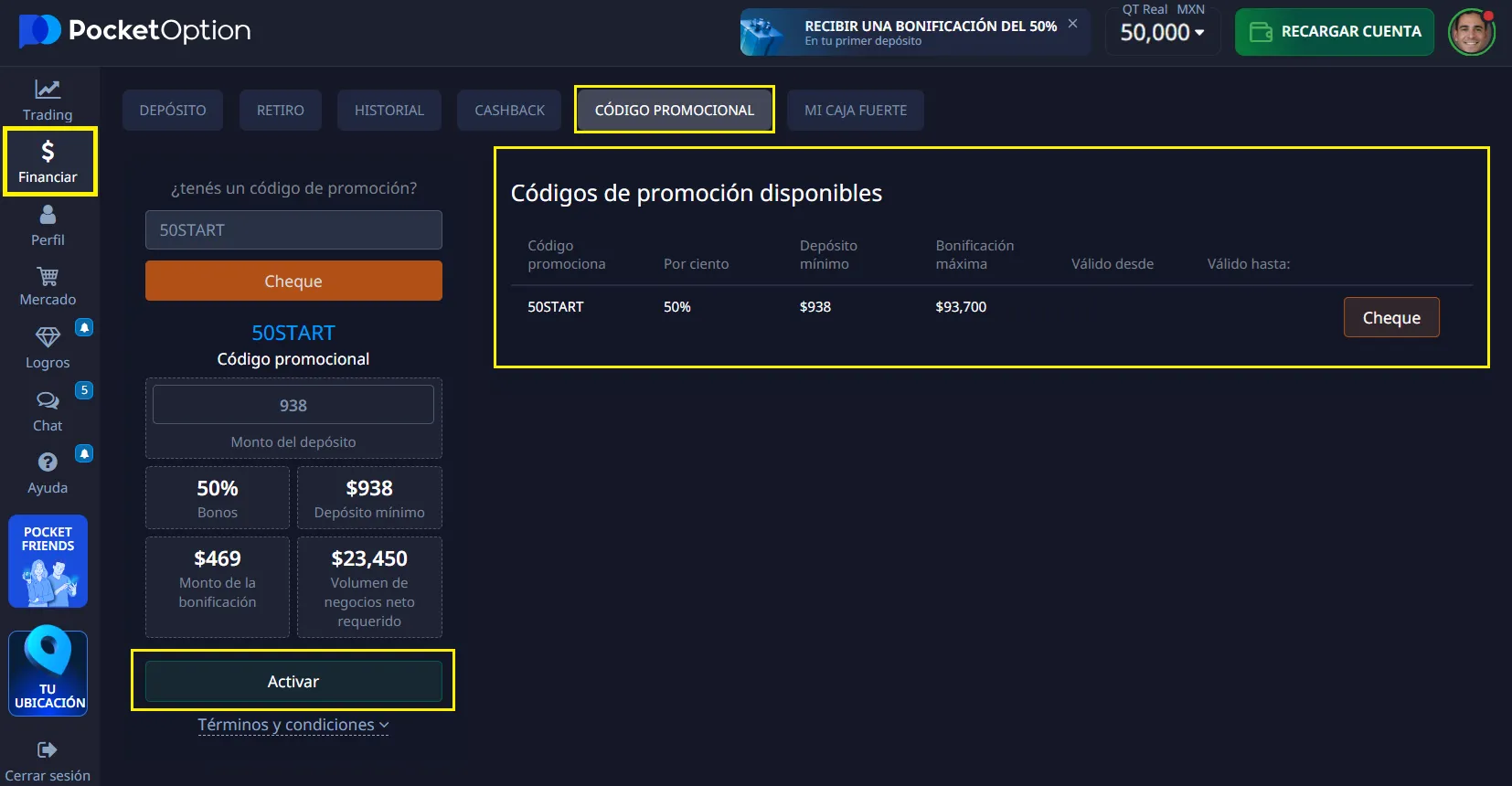
Task: Focus the deposit amount field 938
Action: coord(293,405)
